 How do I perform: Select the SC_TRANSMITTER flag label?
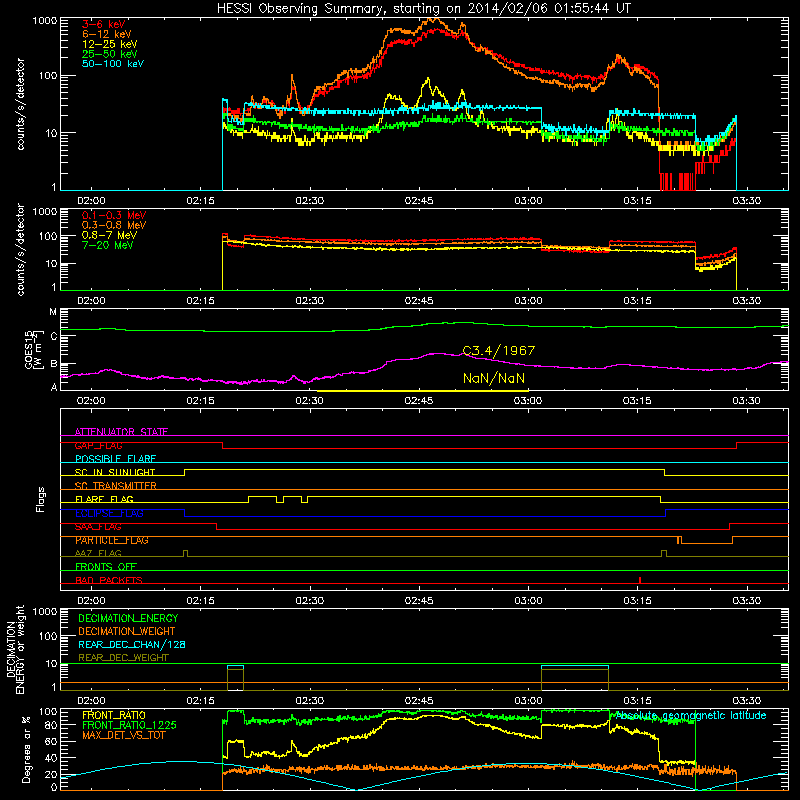pyautogui.click(x=116, y=486)
